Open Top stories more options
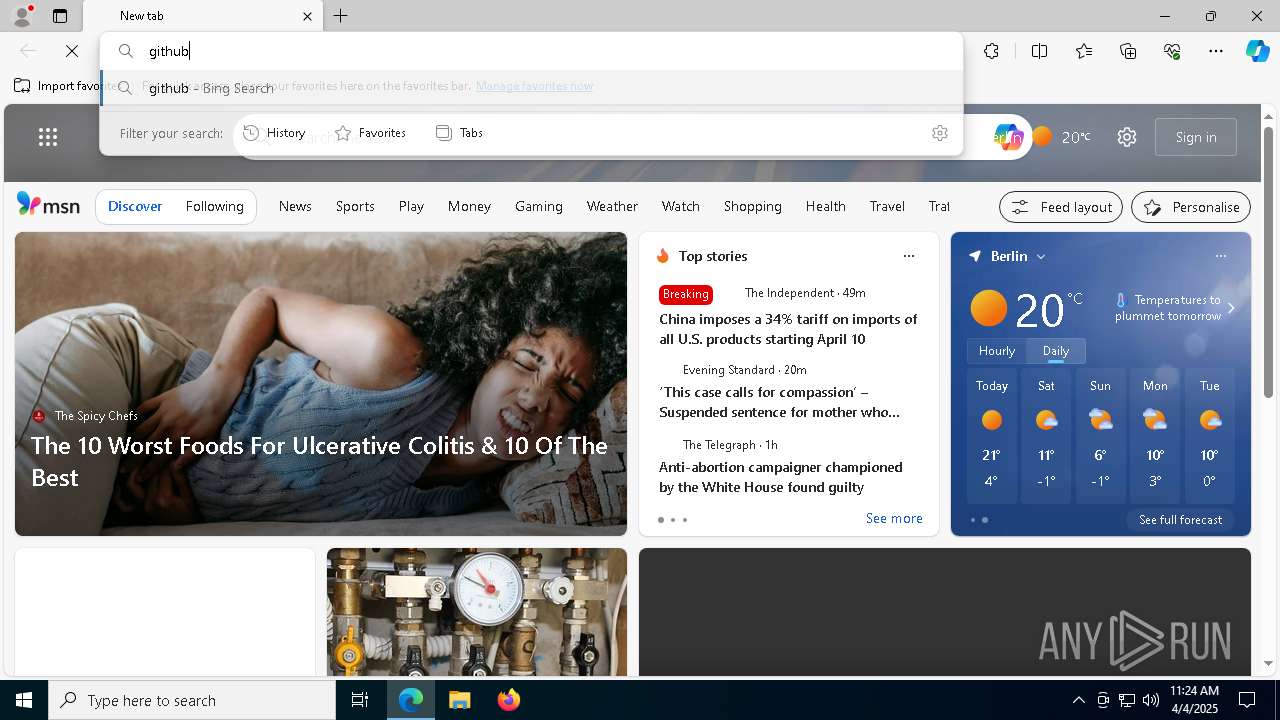This screenshot has height=720, width=1280. click(x=908, y=256)
